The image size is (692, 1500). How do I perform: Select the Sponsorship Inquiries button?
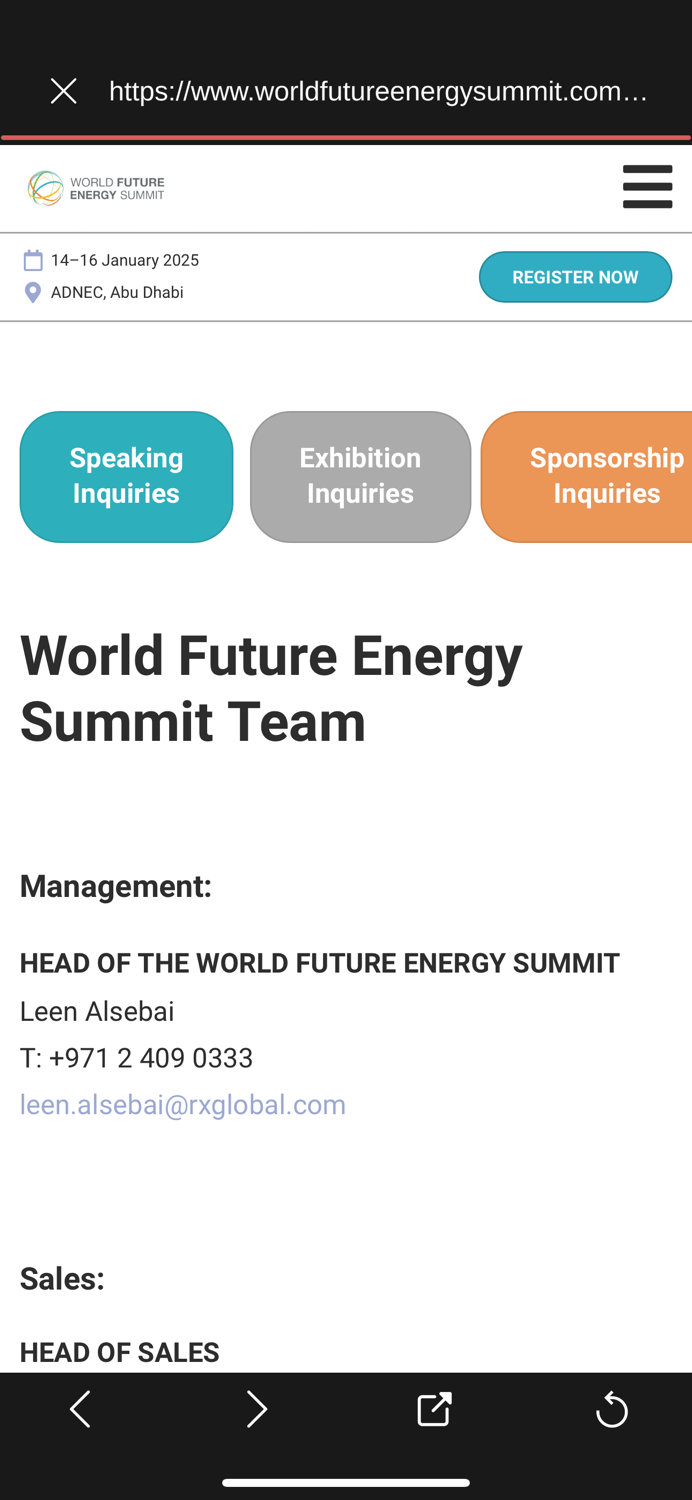tap(606, 476)
